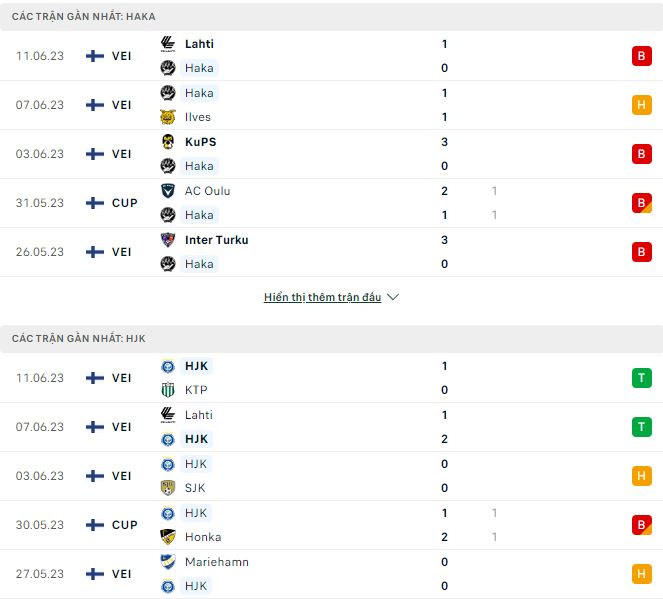This screenshot has height=599, width=663.
Task: Click the Mariehamn club crest
Action: (x=168, y=562)
